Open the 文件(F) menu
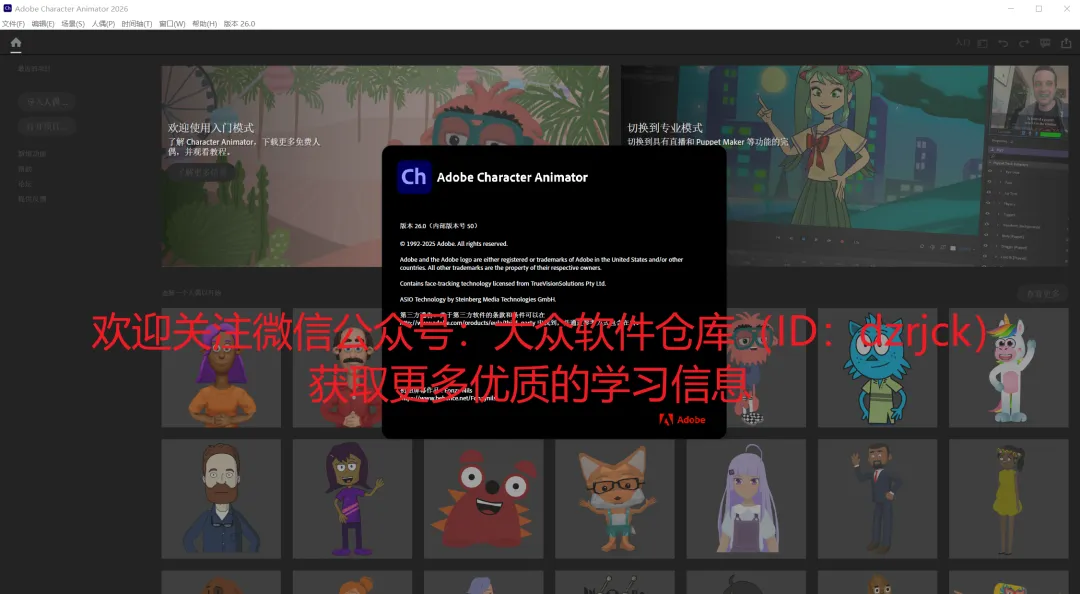 13,23
